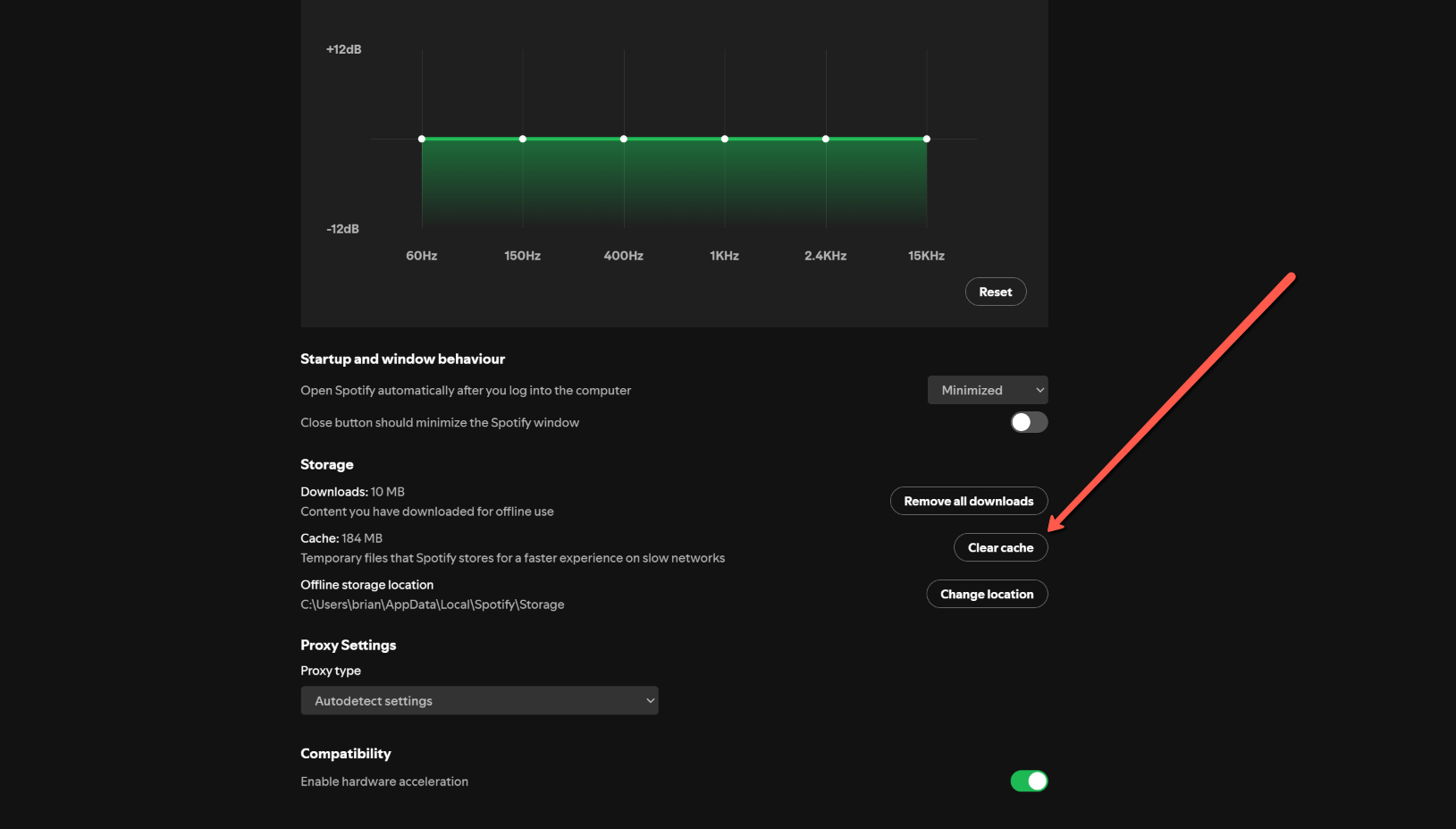1456x829 pixels.
Task: Open the Minimized startup dropdown
Action: click(987, 390)
